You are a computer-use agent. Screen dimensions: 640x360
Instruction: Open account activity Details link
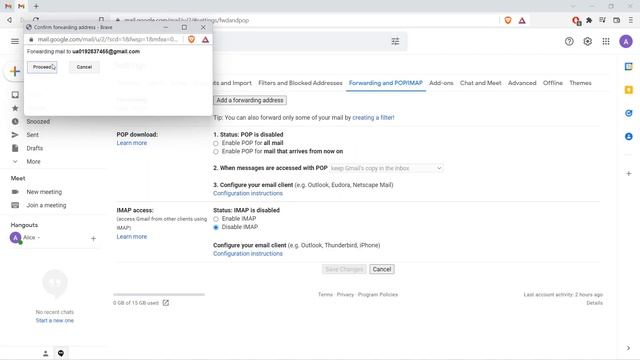pos(594,303)
